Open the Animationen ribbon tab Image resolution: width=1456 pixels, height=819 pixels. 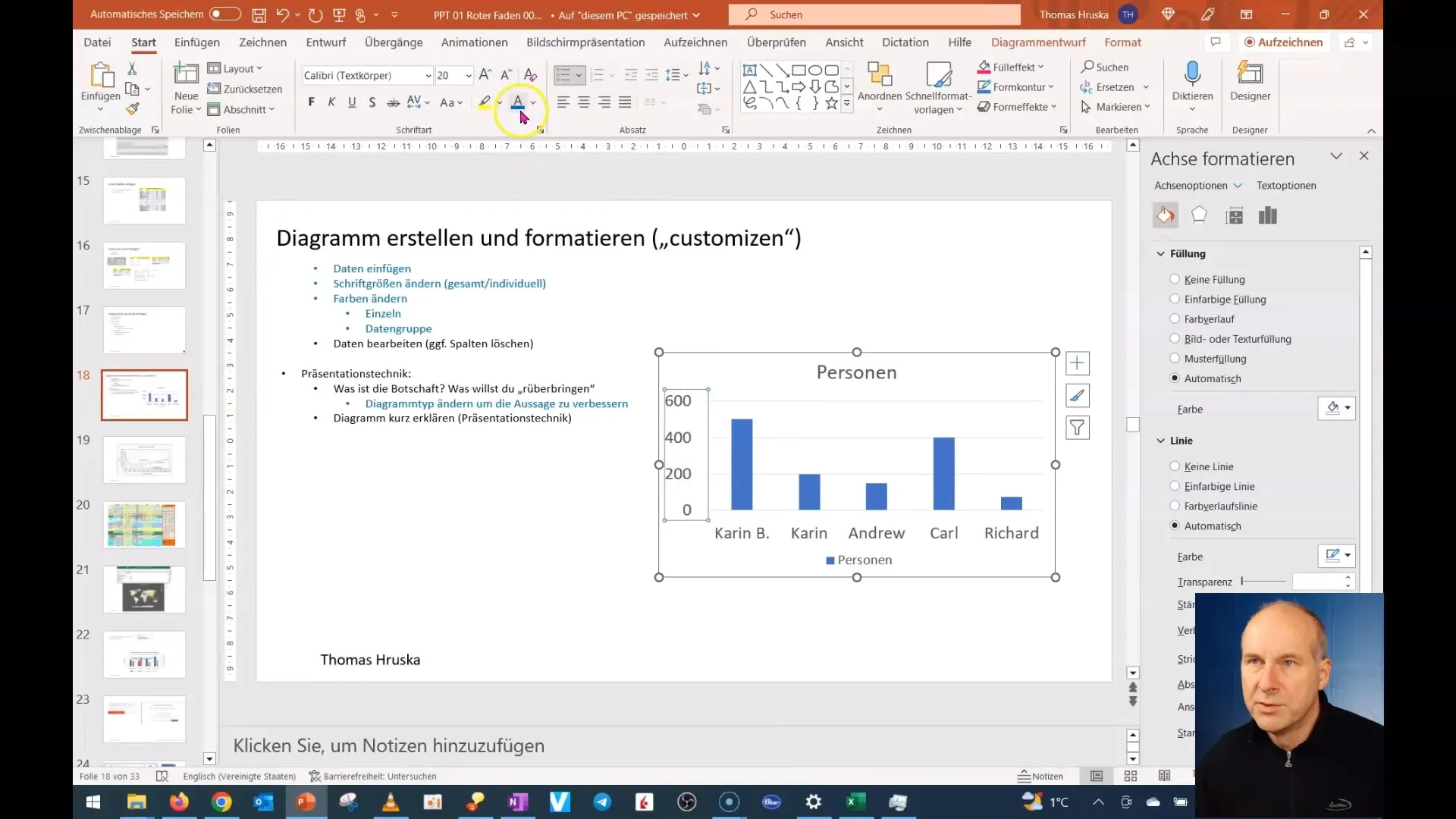coord(475,42)
